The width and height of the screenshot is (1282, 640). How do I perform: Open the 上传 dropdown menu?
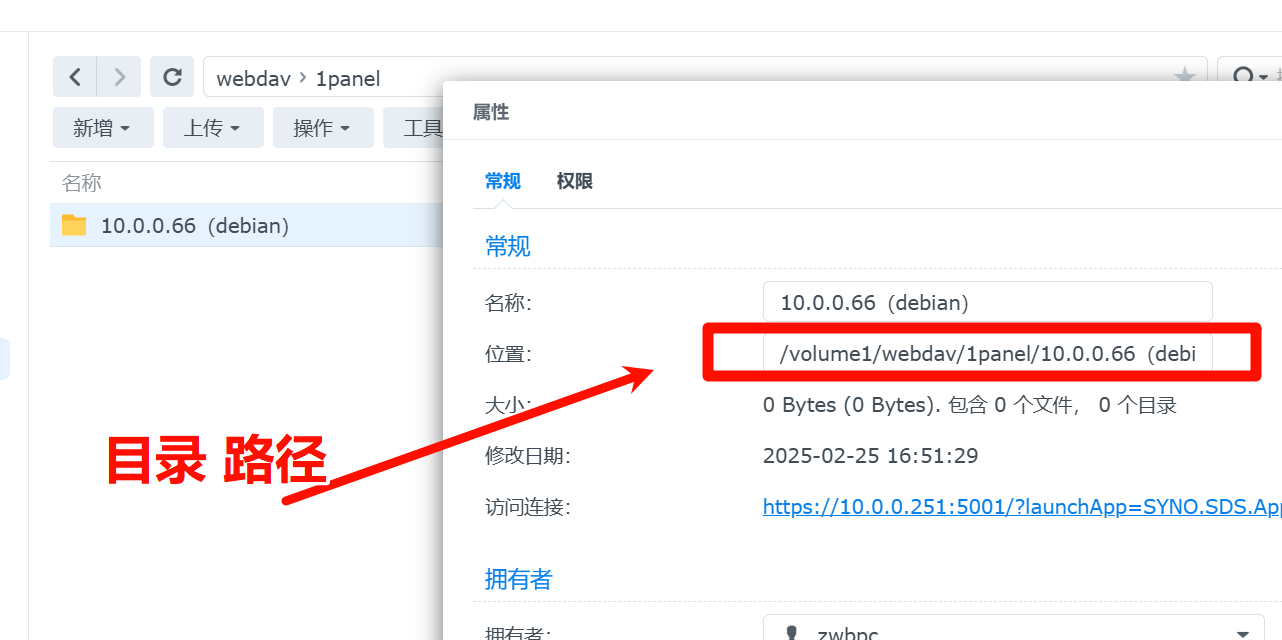[213, 128]
